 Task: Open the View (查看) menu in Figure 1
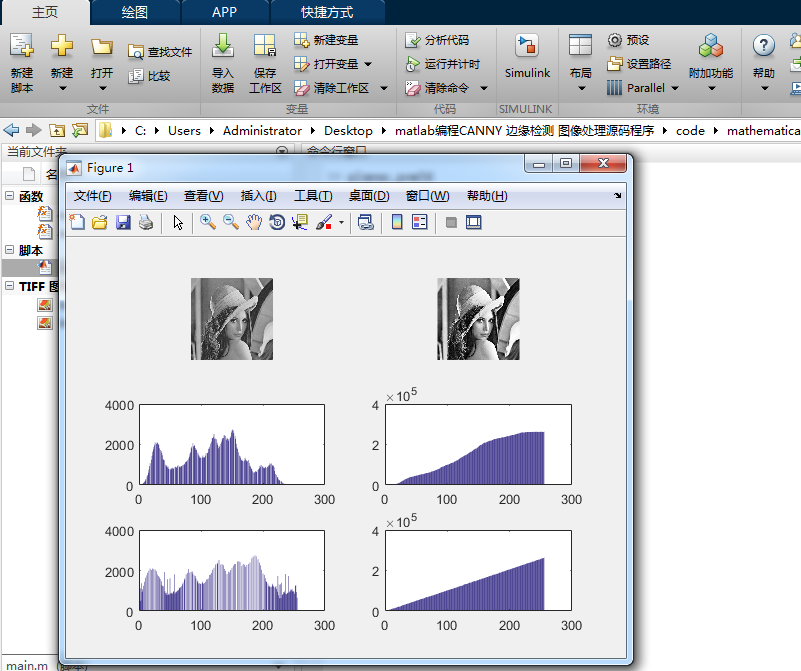(x=204, y=196)
